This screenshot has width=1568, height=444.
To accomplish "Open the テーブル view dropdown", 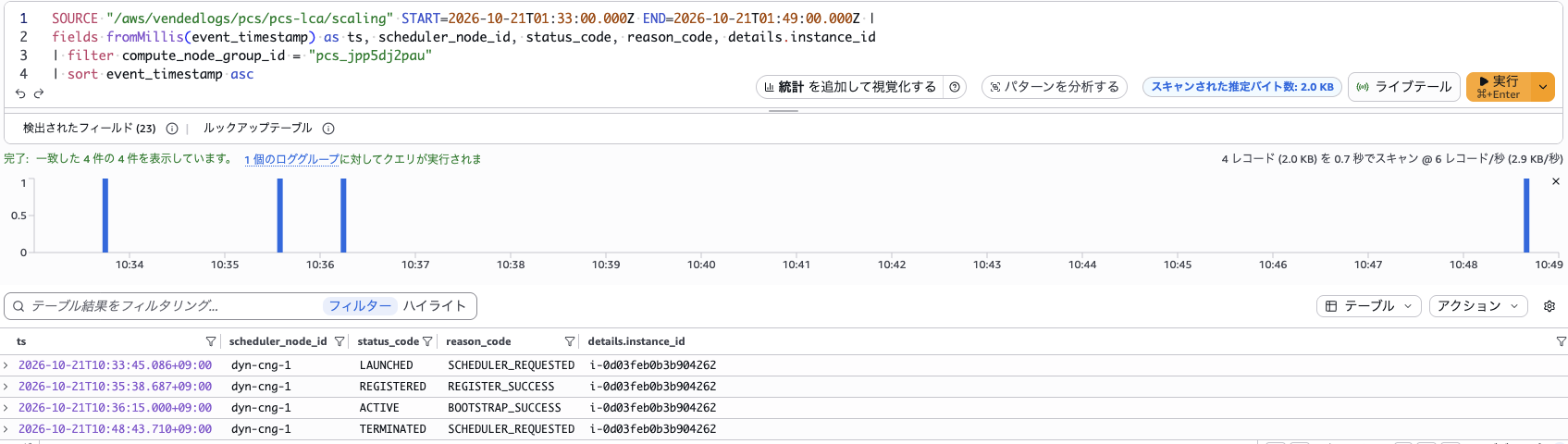I will pos(1368,306).
